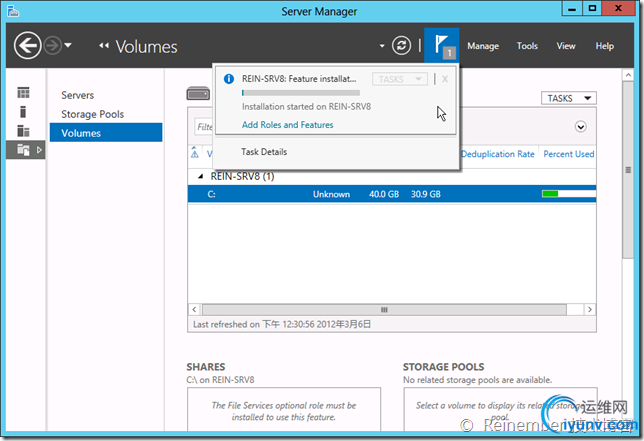644x441 pixels.
Task: Click the info icon in notification
Action: click(228, 79)
